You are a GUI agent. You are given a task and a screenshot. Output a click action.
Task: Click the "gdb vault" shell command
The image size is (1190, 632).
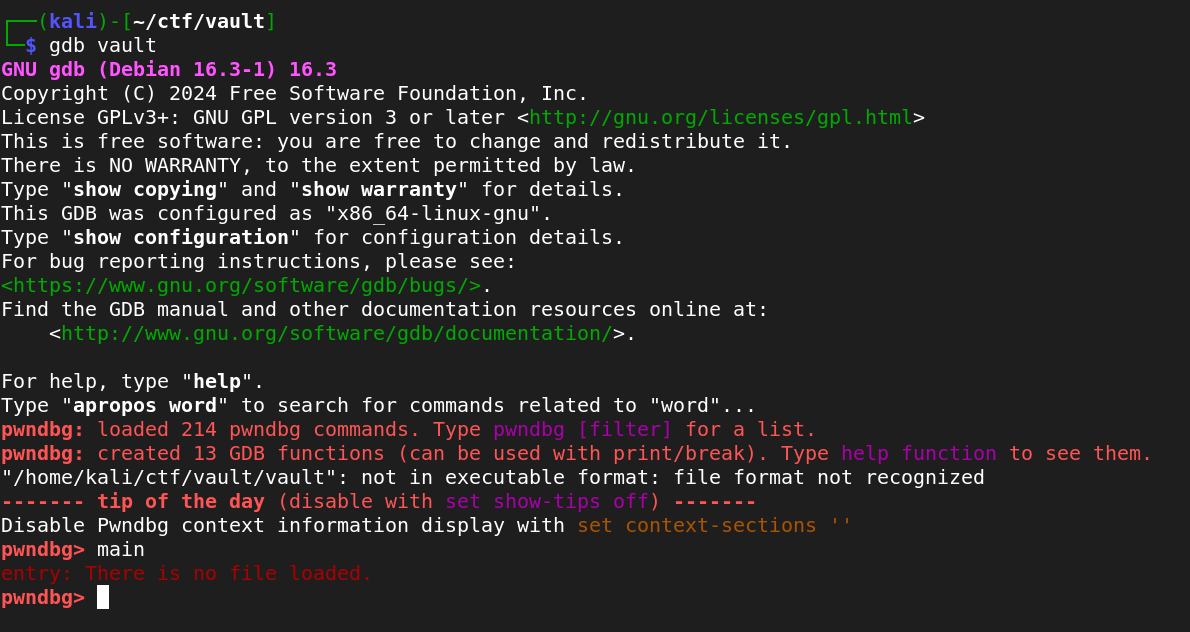click(103, 45)
